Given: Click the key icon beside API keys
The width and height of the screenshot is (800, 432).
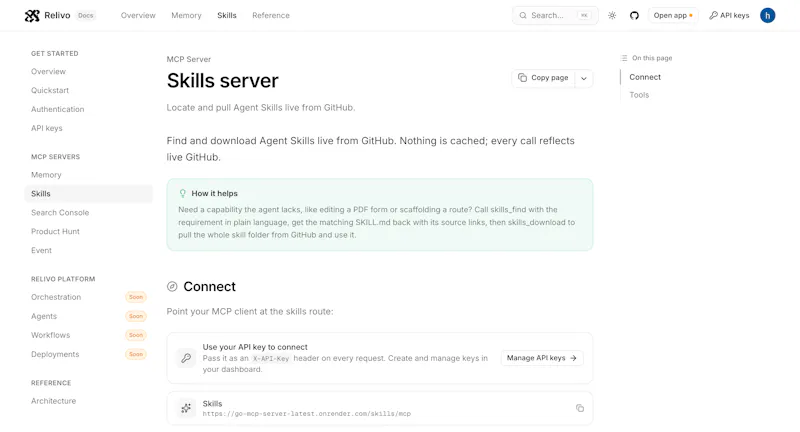Looking at the screenshot, I should [713, 16].
